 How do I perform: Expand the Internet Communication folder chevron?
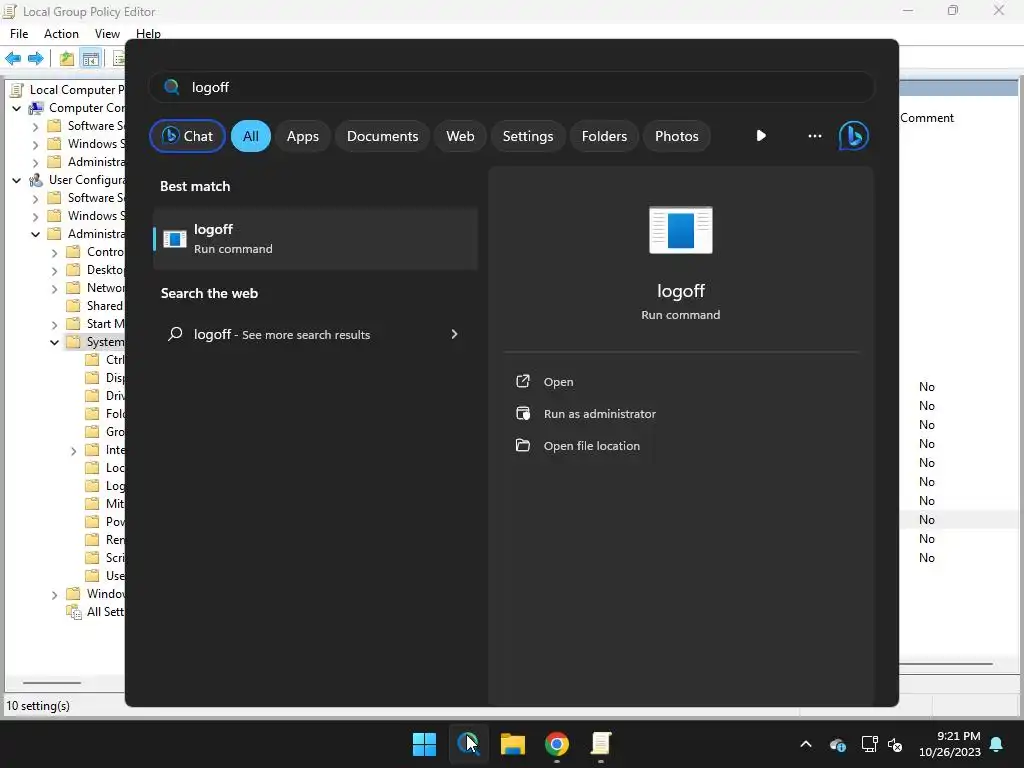74,450
